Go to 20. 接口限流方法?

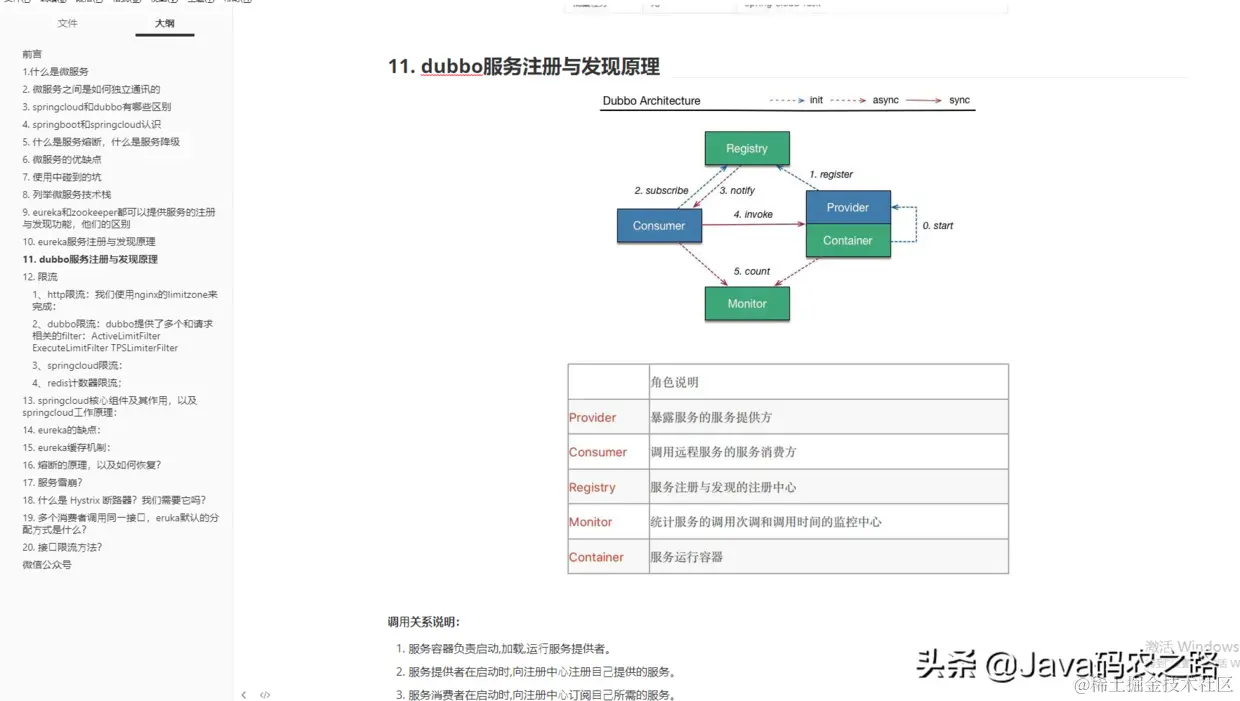tap(62, 547)
